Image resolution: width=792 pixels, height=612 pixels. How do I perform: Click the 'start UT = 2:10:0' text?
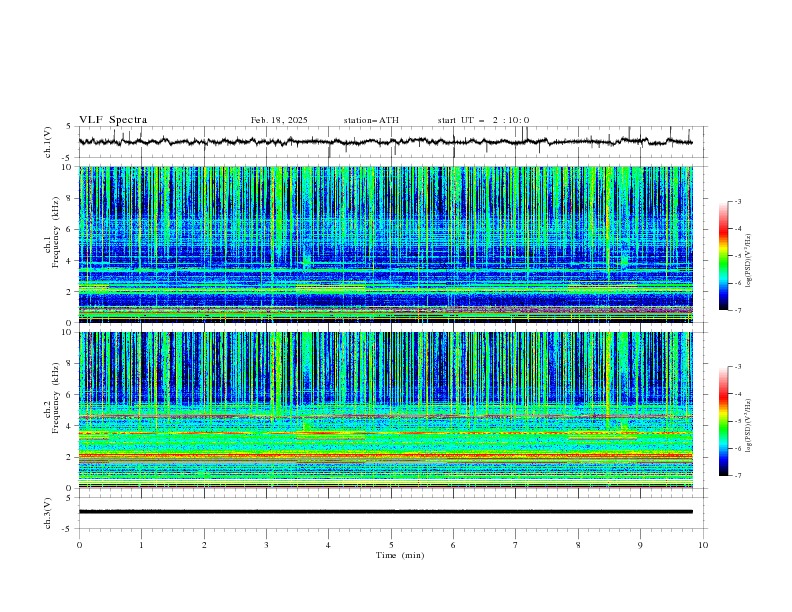(483, 120)
